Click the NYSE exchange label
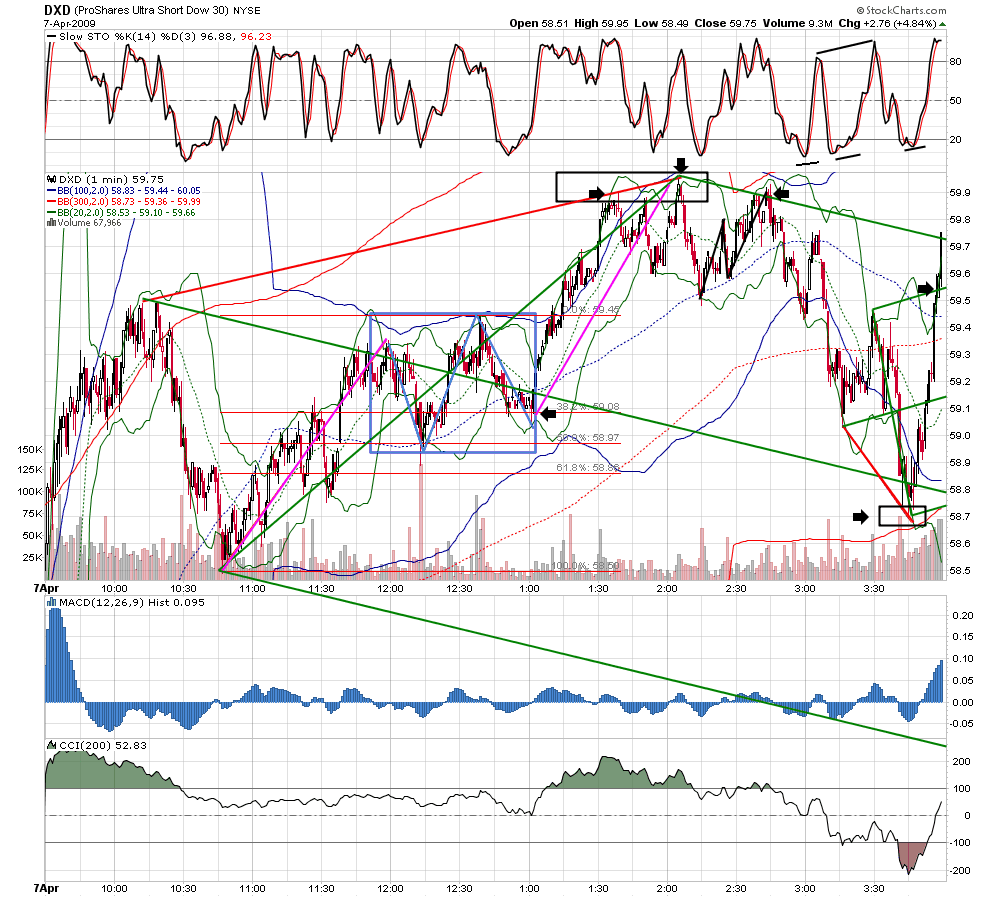The width and height of the screenshot is (990, 897). point(246,11)
